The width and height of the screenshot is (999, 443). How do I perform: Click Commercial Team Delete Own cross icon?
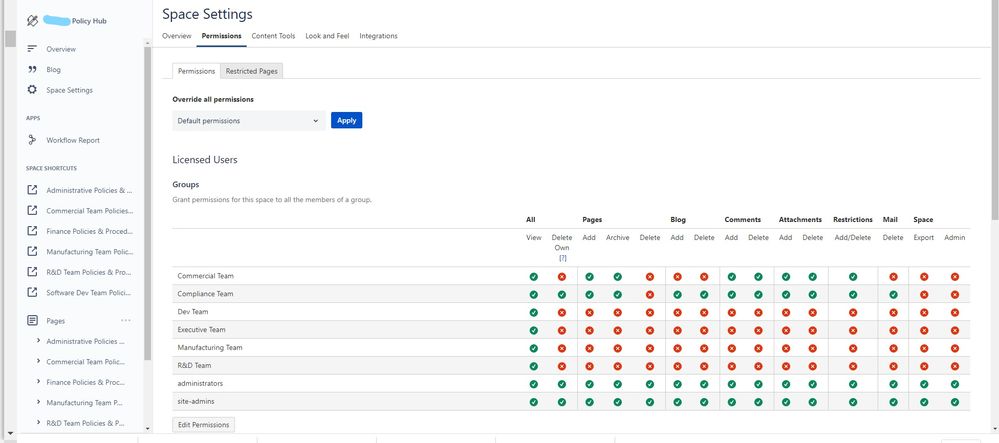point(561,277)
